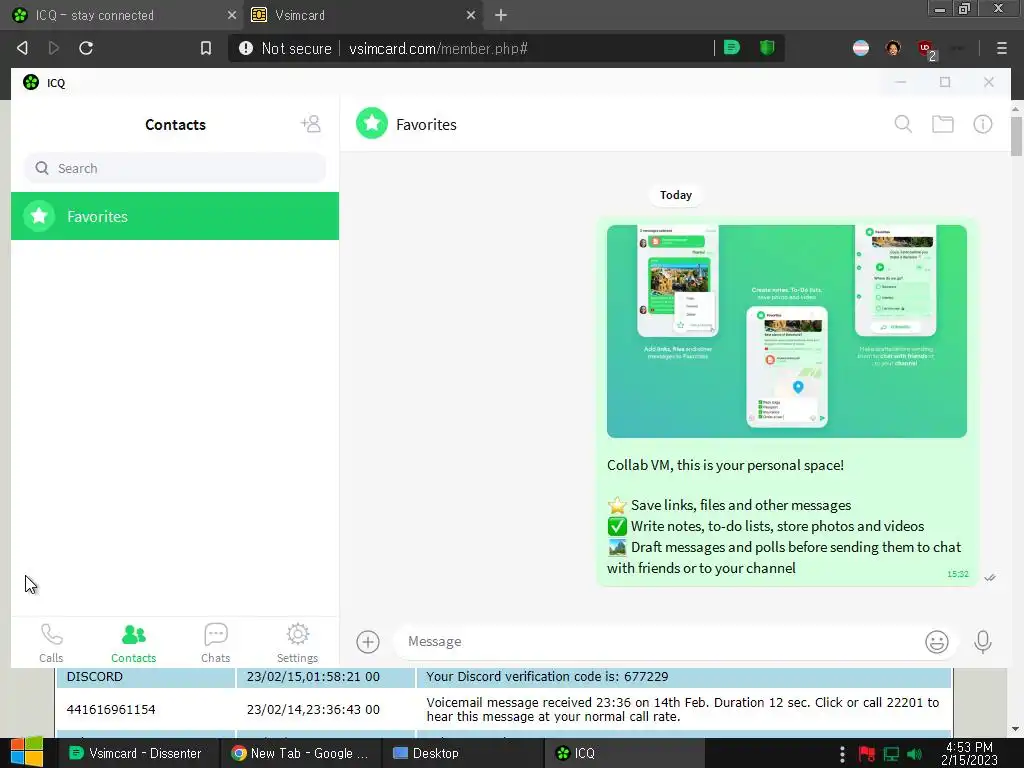1024x768 pixels.
Task: Open the uBlock Origin extension
Action: point(926,49)
